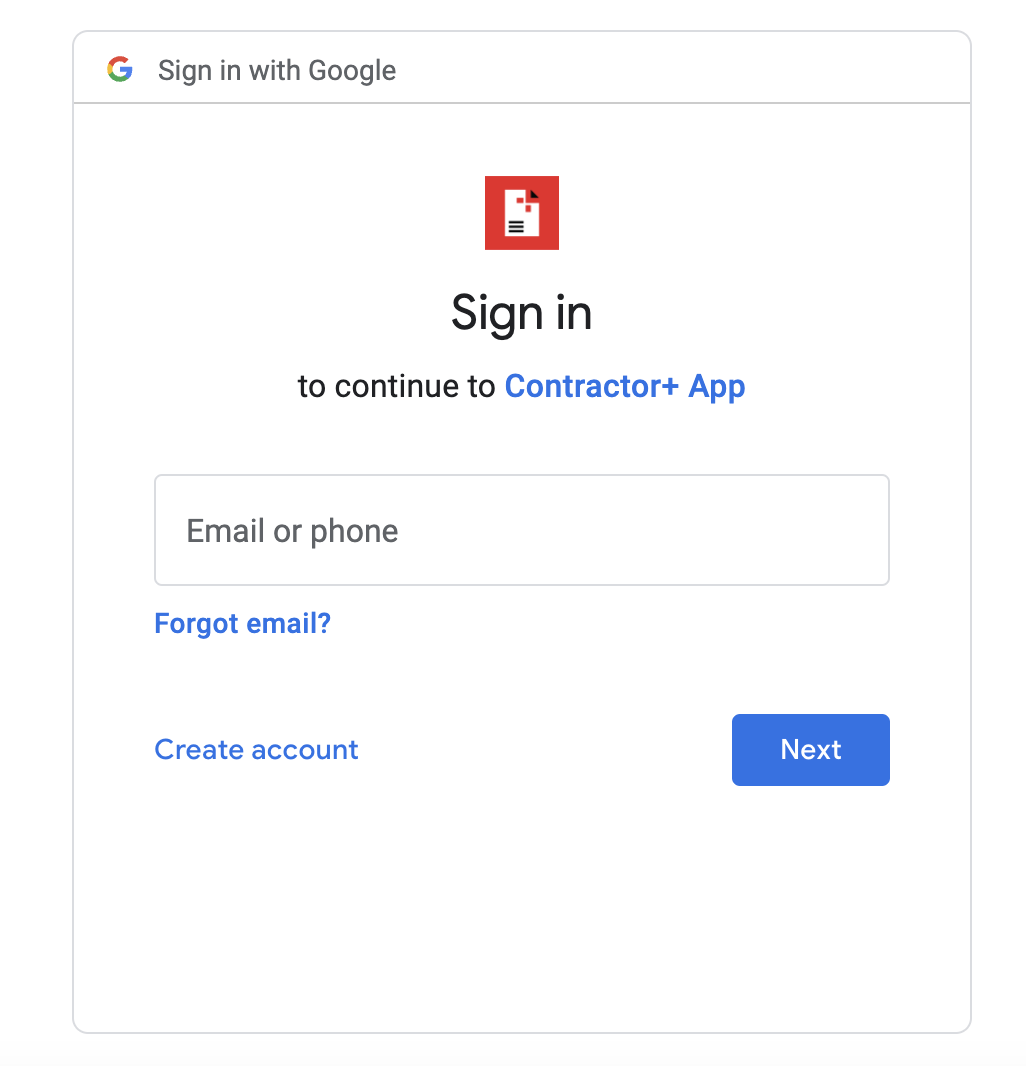Image resolution: width=1026 pixels, height=1066 pixels.
Task: Click the dialog header bar beside the title
Action: tap(680, 68)
